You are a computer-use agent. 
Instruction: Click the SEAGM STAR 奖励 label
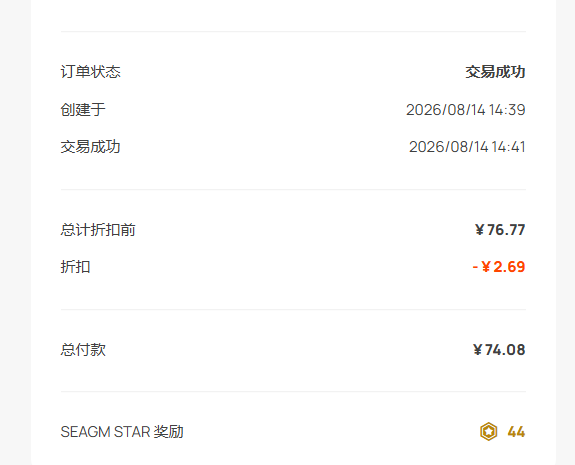tap(122, 432)
